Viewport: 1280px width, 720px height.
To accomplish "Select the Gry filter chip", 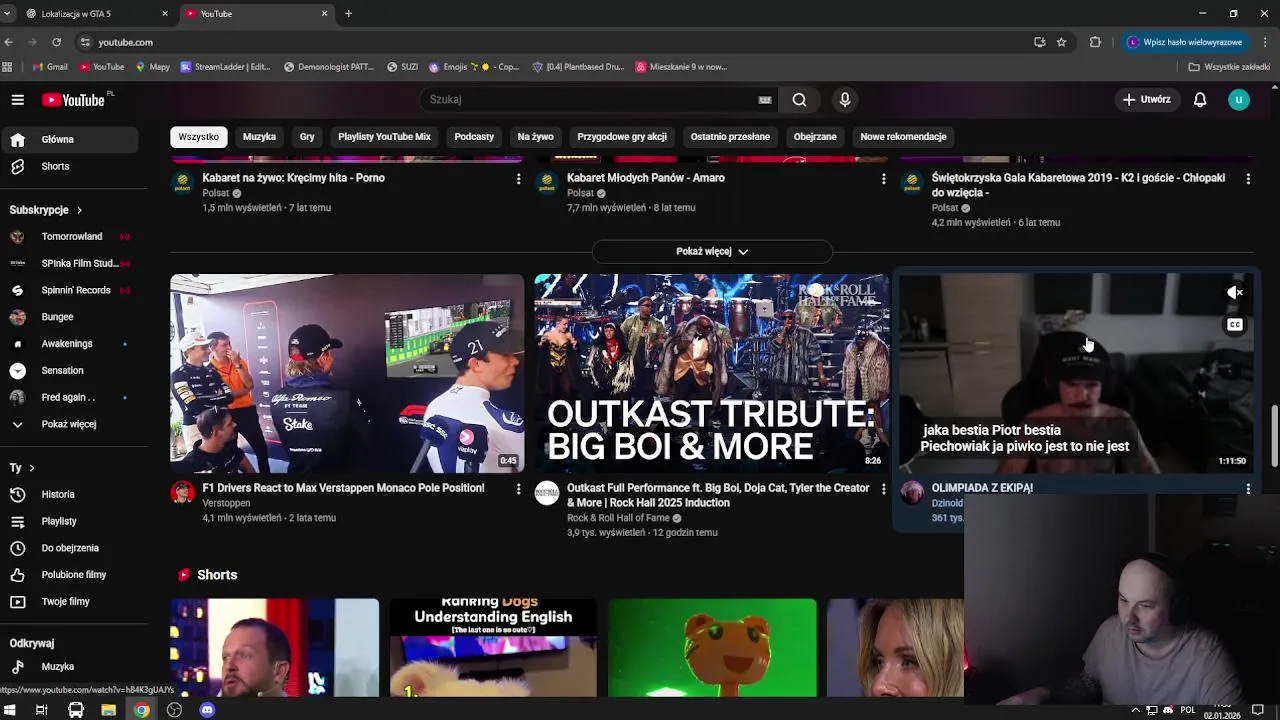I will tap(307, 136).
